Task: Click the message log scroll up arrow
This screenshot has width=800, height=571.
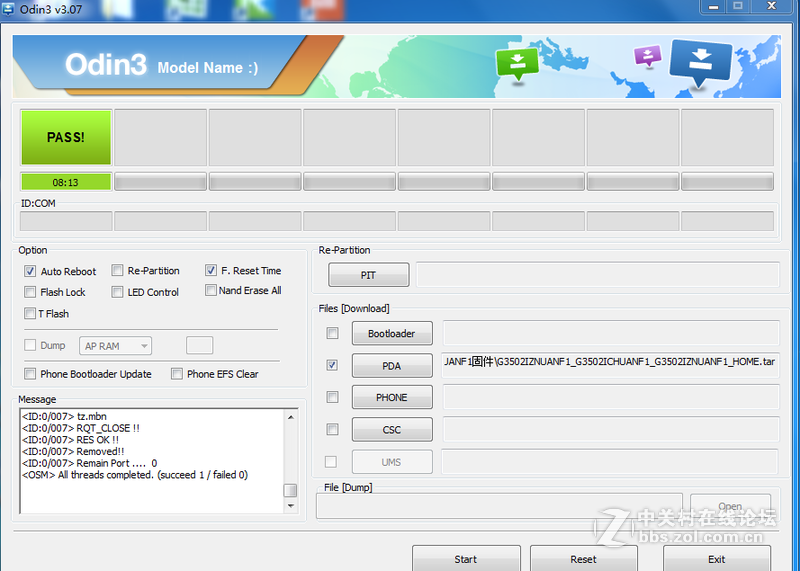Action: [x=290, y=417]
